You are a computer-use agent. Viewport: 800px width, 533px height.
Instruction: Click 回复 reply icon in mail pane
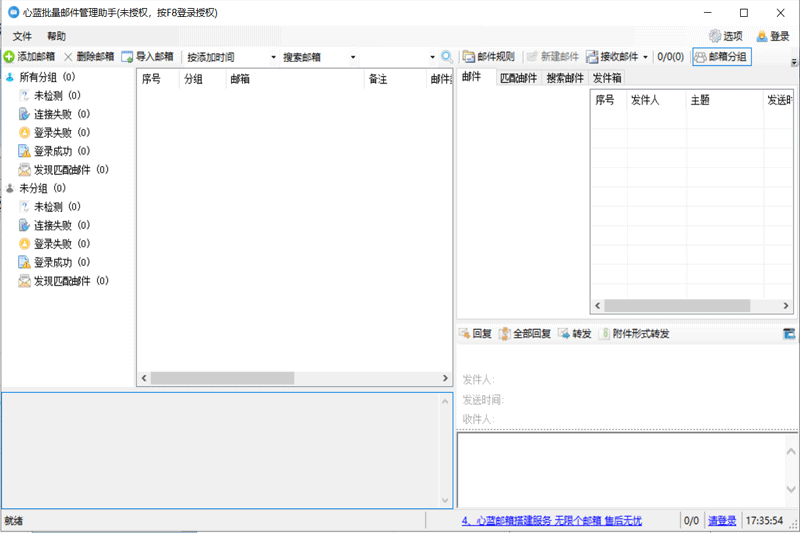click(x=465, y=334)
